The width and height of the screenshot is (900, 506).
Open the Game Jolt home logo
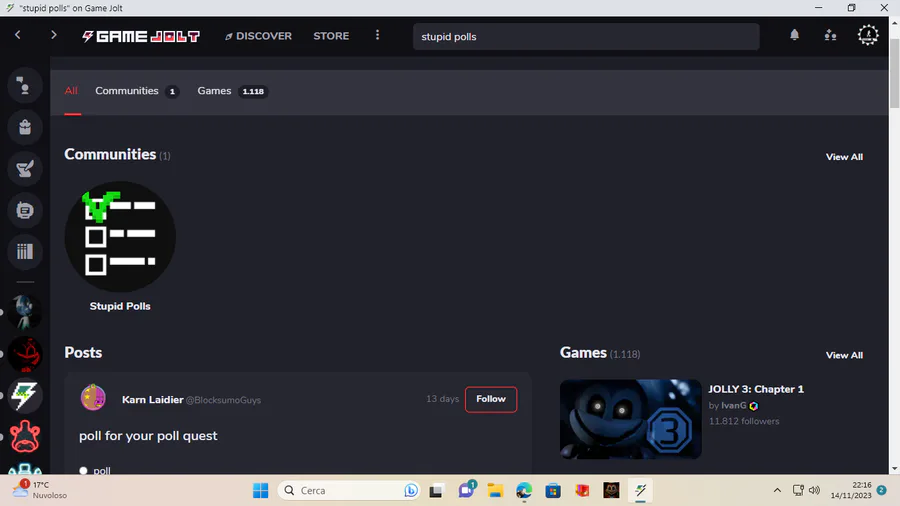(x=141, y=36)
